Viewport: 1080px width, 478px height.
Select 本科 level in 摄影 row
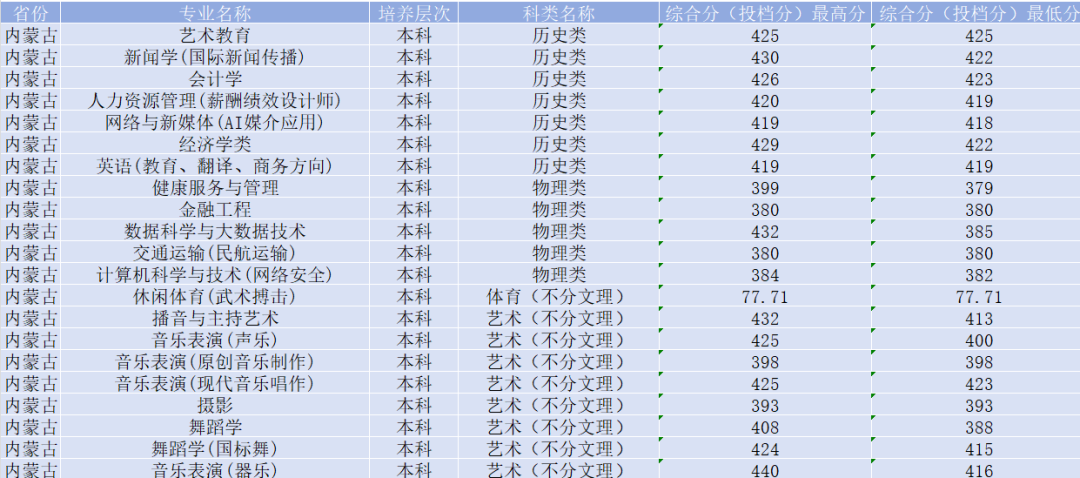pos(414,406)
